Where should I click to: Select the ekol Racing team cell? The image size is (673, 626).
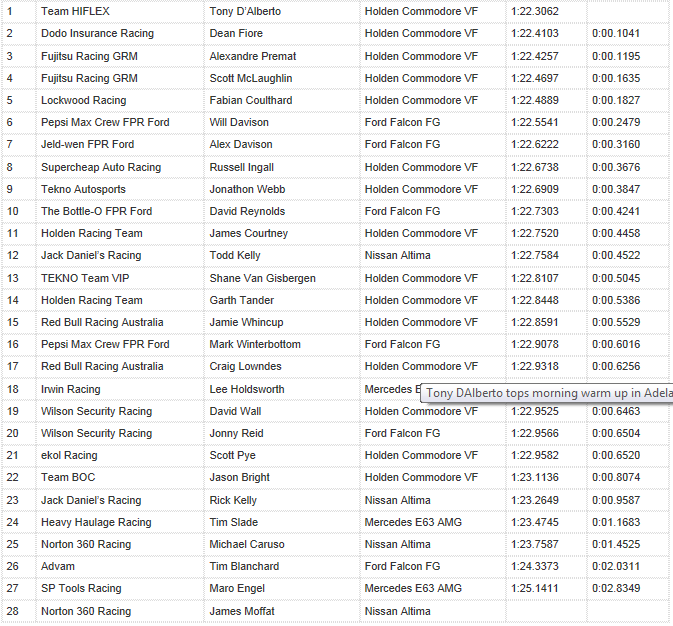[69, 456]
